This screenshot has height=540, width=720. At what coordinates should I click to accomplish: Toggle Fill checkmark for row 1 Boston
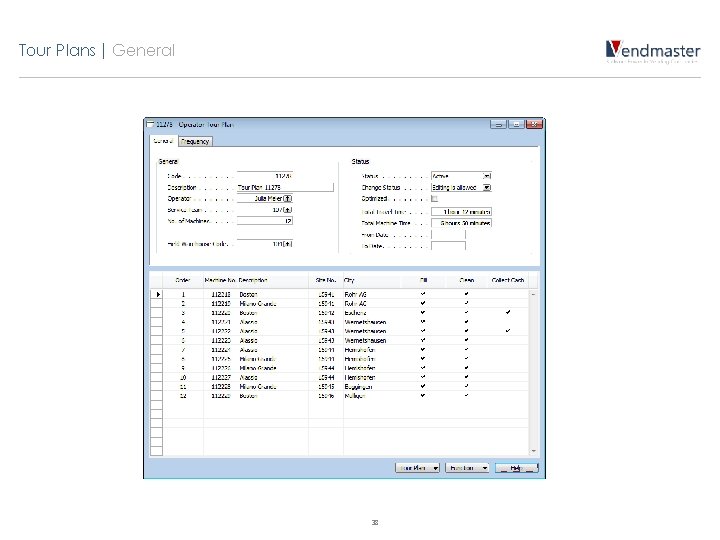click(x=423, y=294)
